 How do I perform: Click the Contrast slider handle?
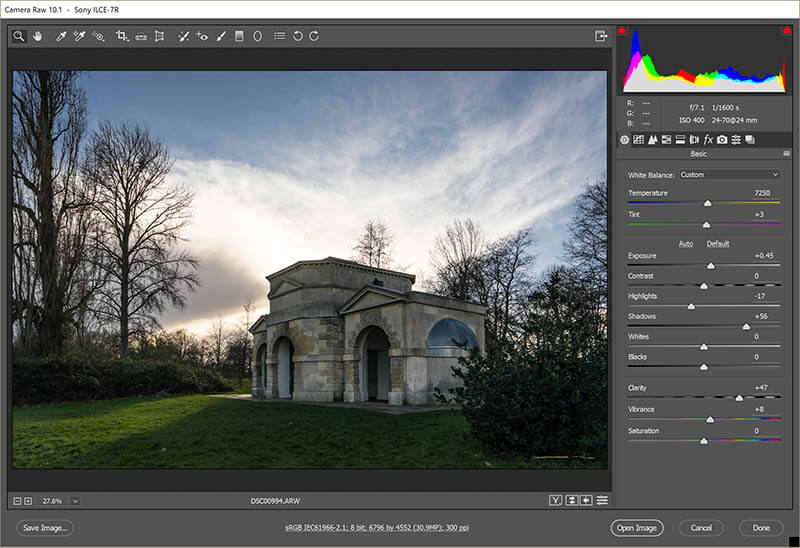click(x=704, y=287)
